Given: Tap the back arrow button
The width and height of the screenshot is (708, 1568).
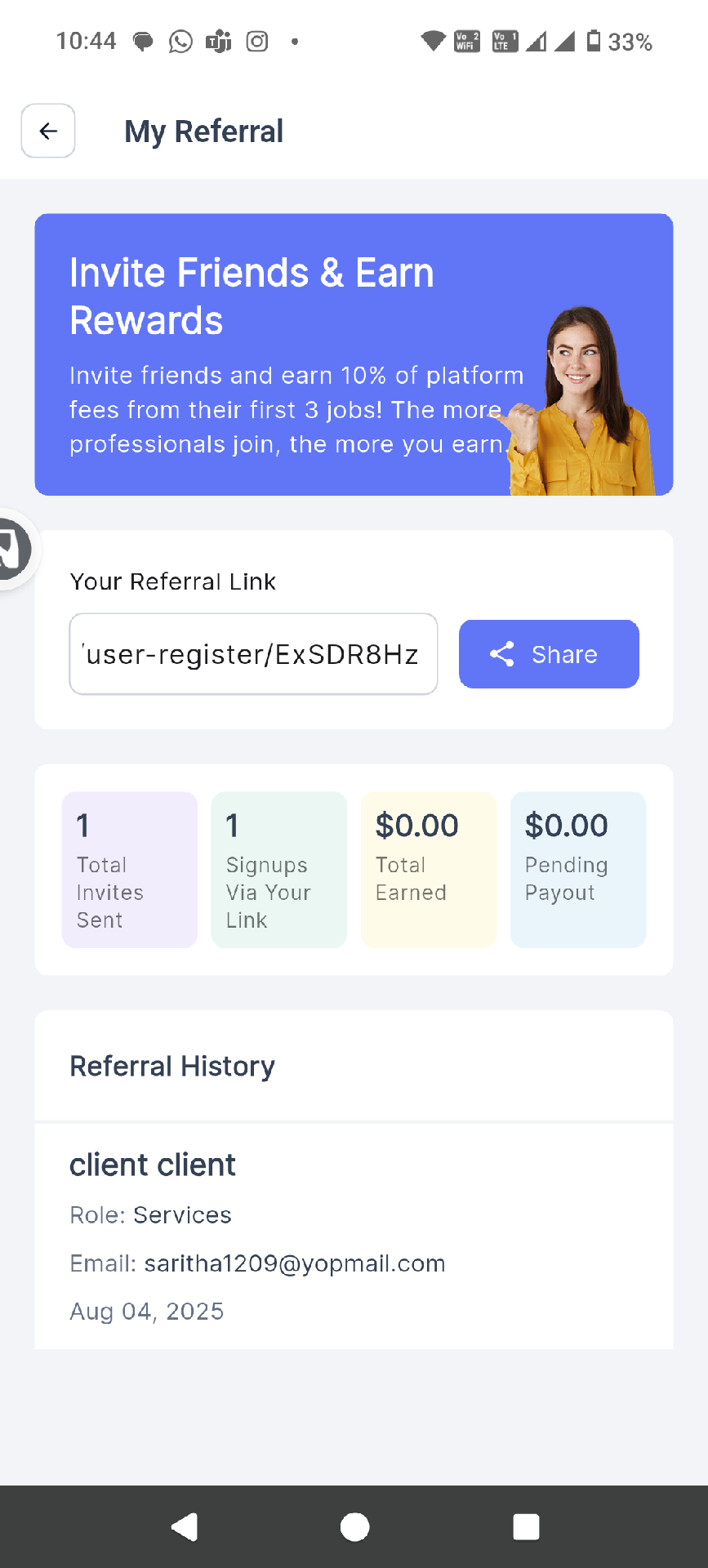Looking at the screenshot, I should [x=48, y=131].
